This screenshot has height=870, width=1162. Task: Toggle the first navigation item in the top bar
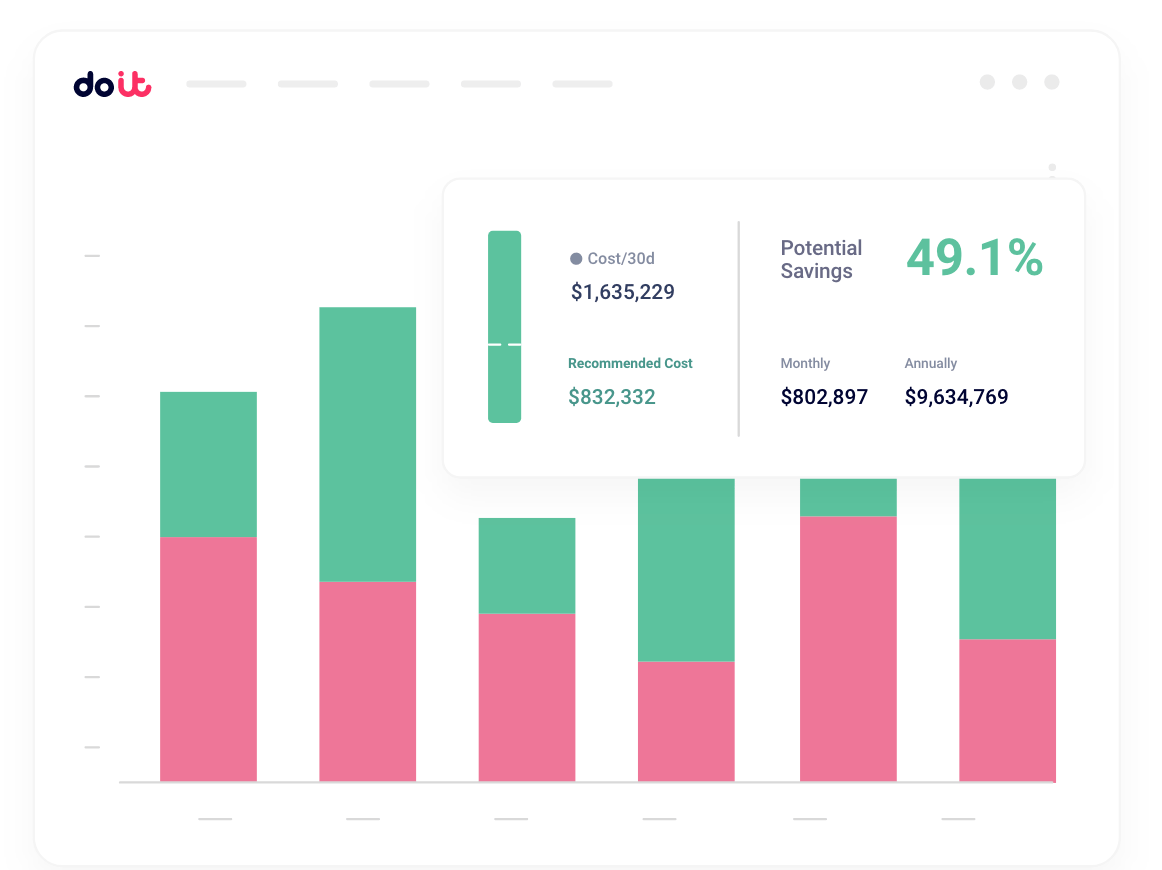[216, 84]
